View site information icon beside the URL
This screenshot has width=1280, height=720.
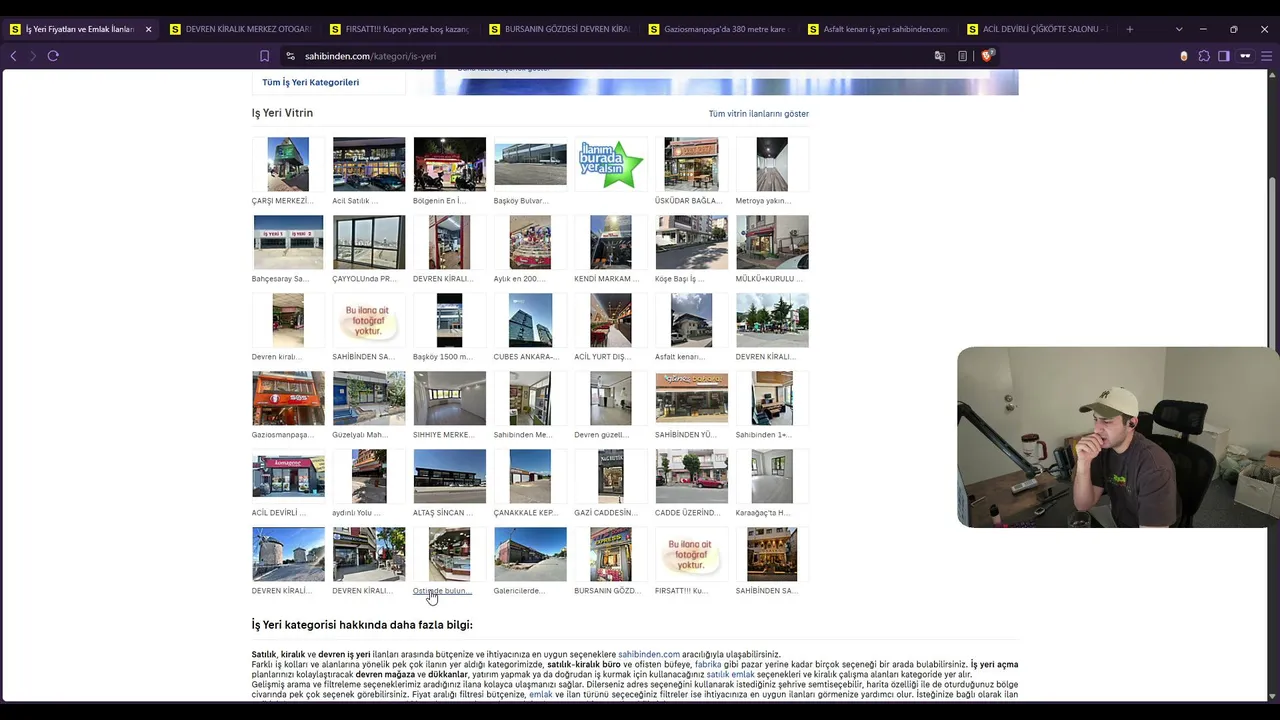tap(290, 56)
